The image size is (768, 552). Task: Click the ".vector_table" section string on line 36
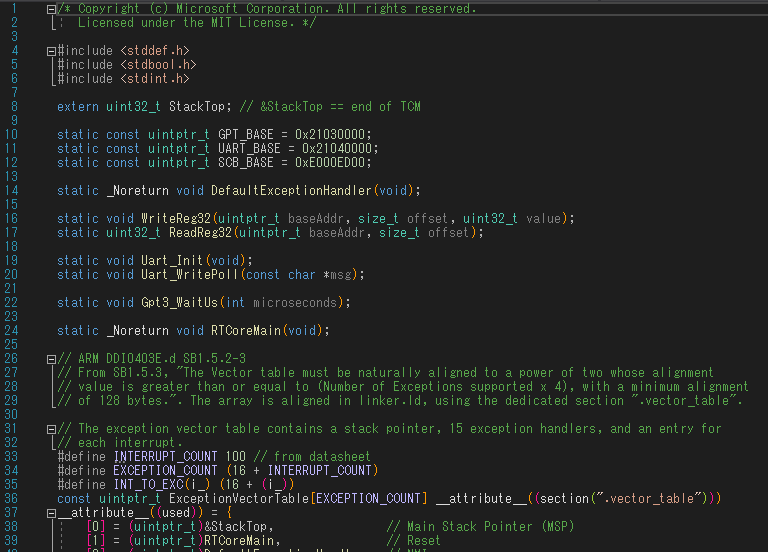tap(650, 499)
